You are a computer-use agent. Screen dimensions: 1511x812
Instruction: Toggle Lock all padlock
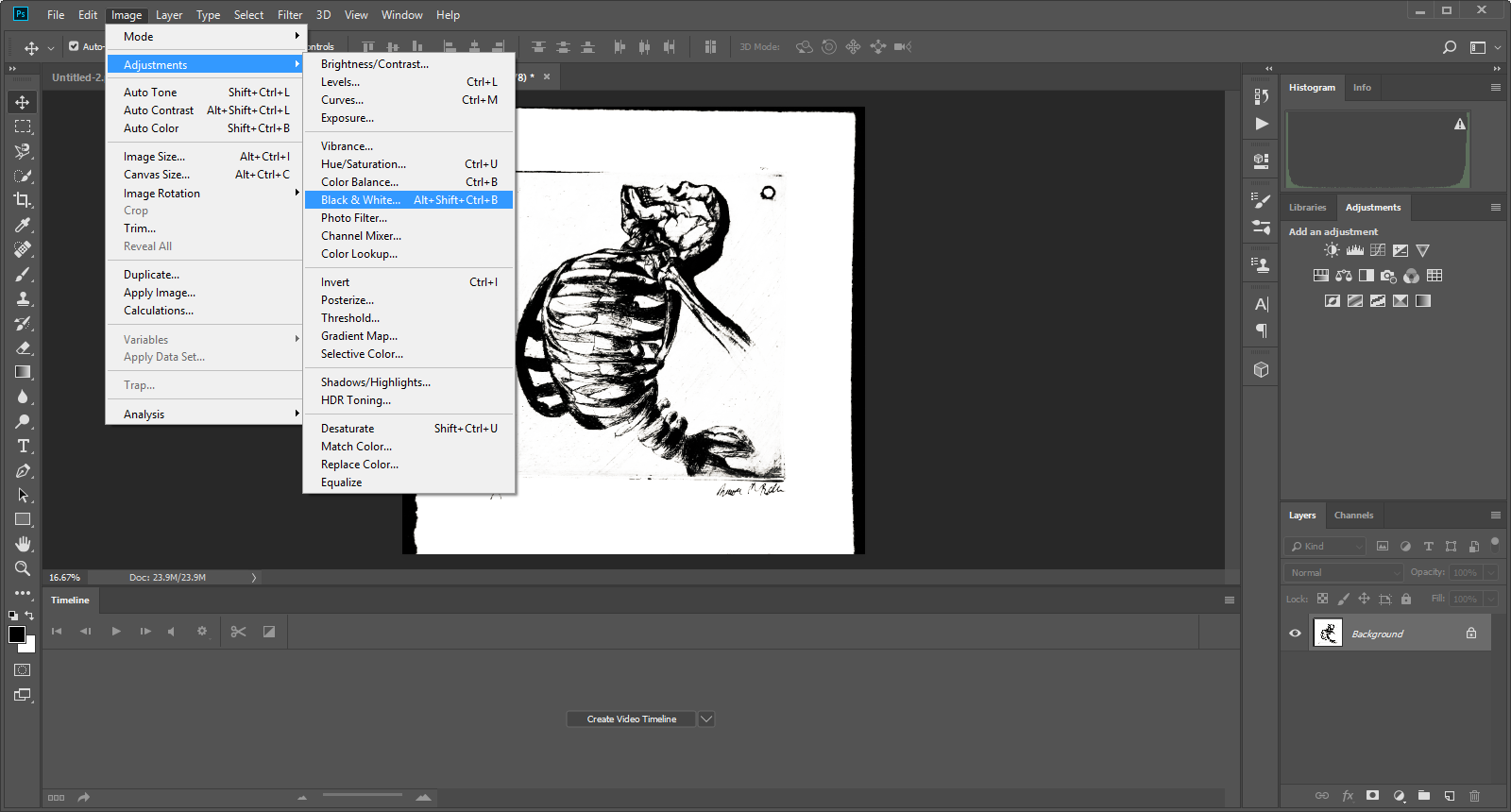click(1406, 599)
